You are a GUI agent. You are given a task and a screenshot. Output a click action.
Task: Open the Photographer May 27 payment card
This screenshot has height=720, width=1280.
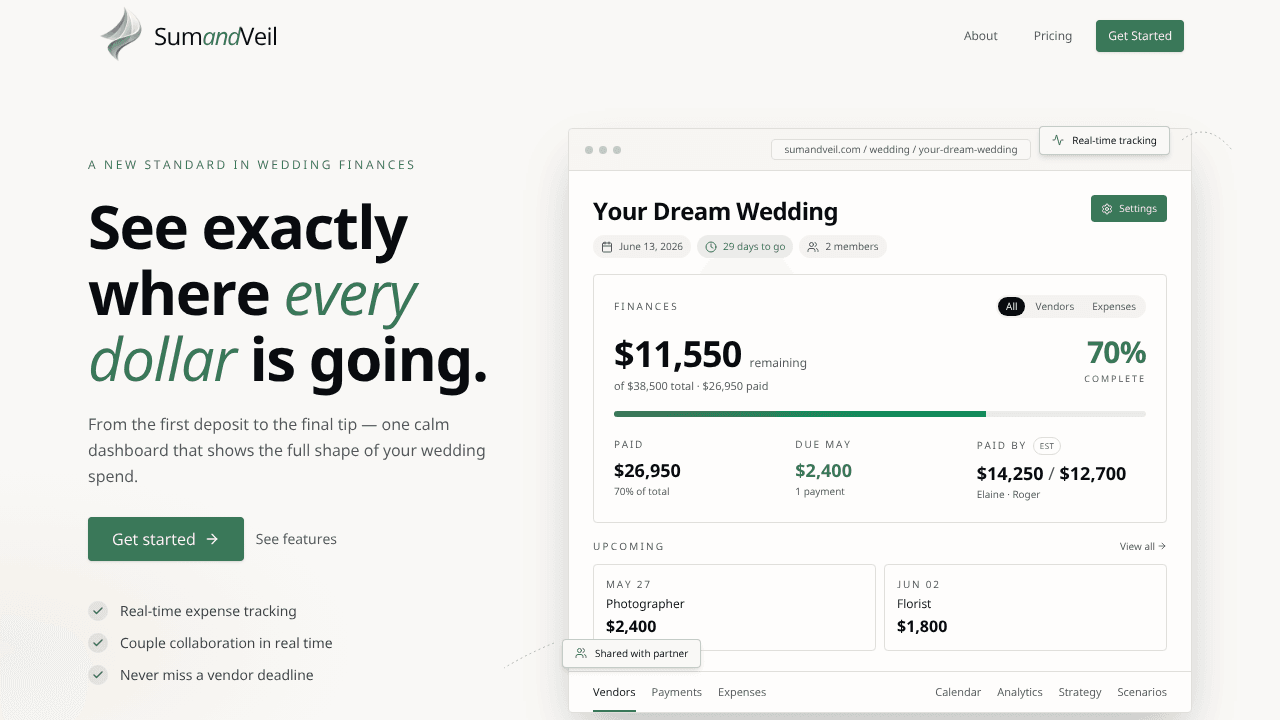[x=734, y=607]
